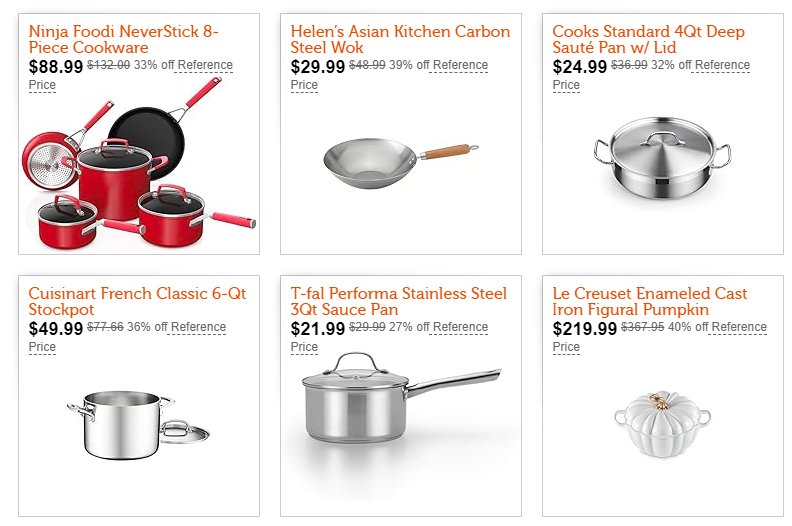Click the red Ninja Foodi cookware set image

(139, 163)
